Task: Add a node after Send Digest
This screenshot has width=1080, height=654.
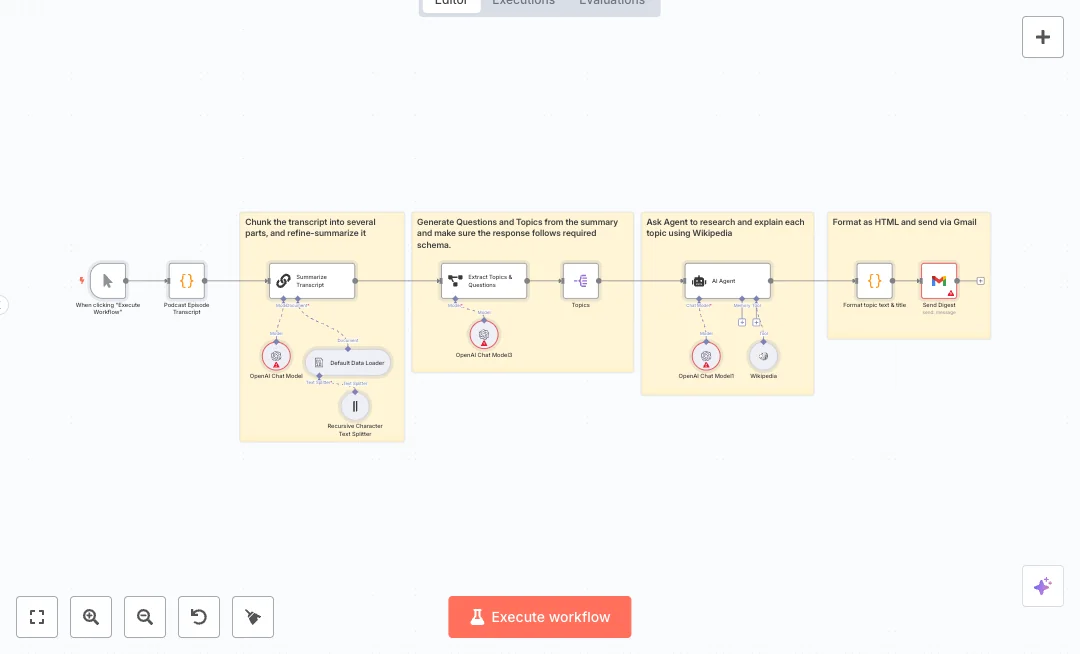Action: 980,281
